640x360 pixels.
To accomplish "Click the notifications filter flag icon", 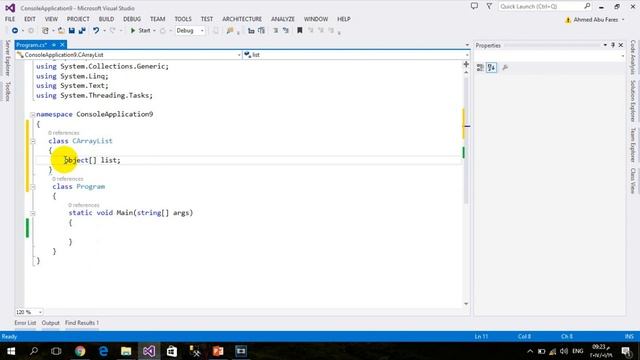I will pyautogui.click(x=489, y=6).
